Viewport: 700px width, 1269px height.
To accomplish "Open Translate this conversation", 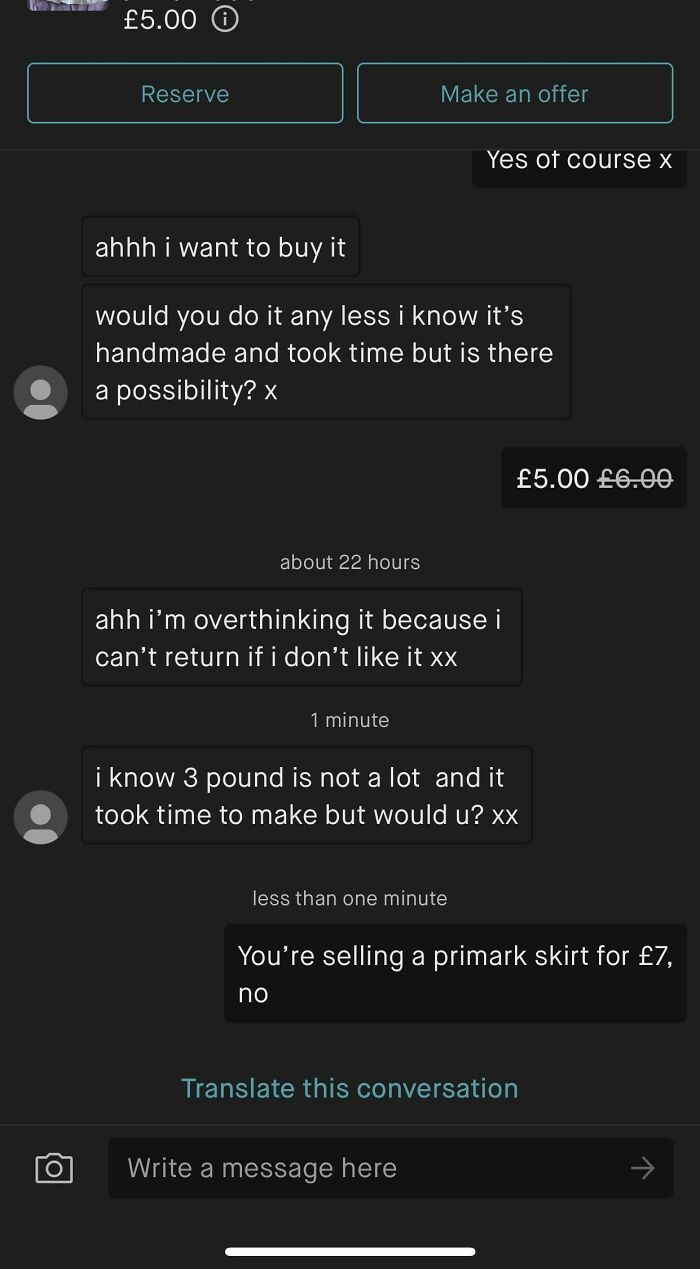I will (349, 1088).
